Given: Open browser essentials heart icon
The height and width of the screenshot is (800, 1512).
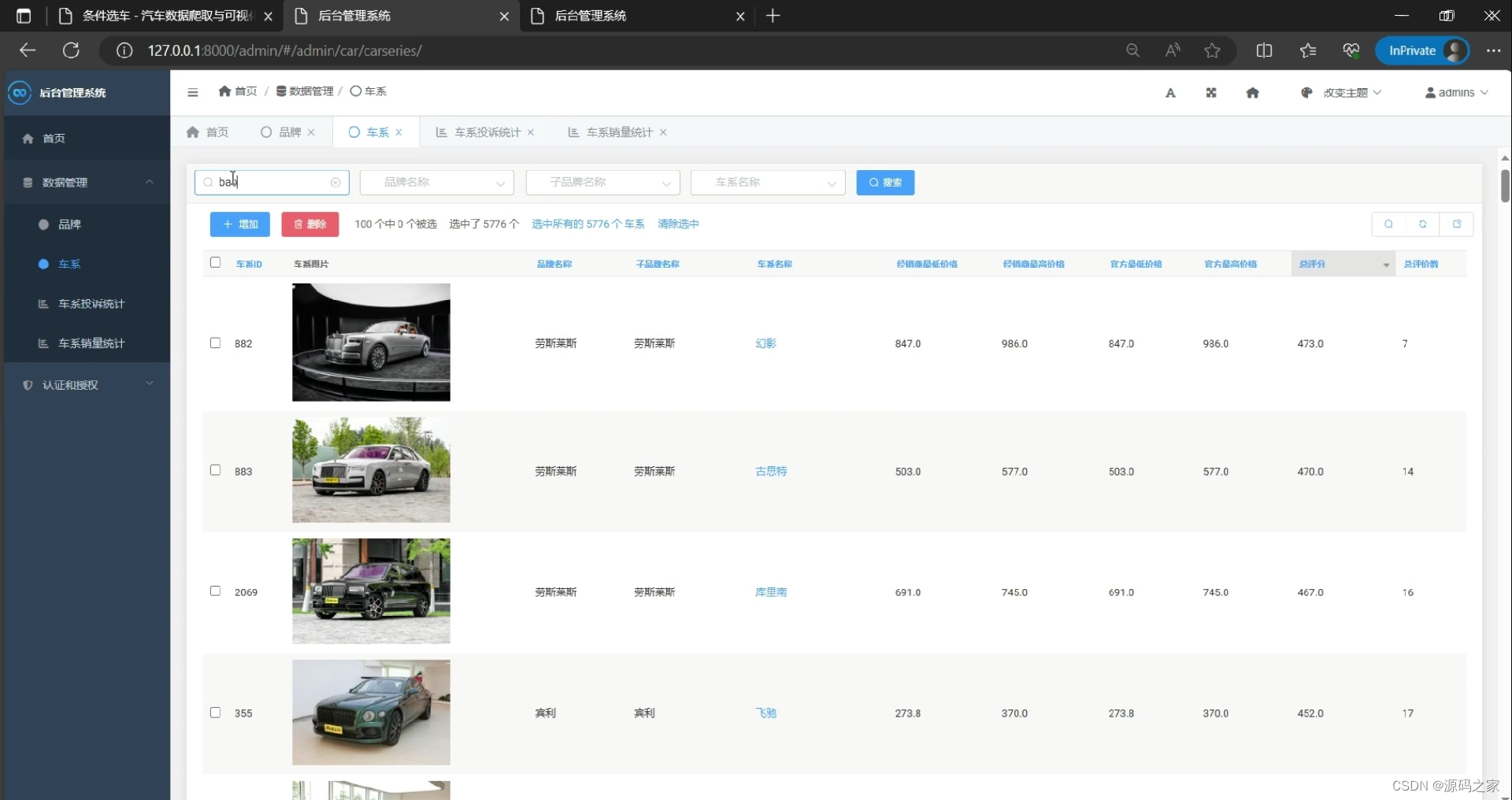Looking at the screenshot, I should click(x=1351, y=50).
